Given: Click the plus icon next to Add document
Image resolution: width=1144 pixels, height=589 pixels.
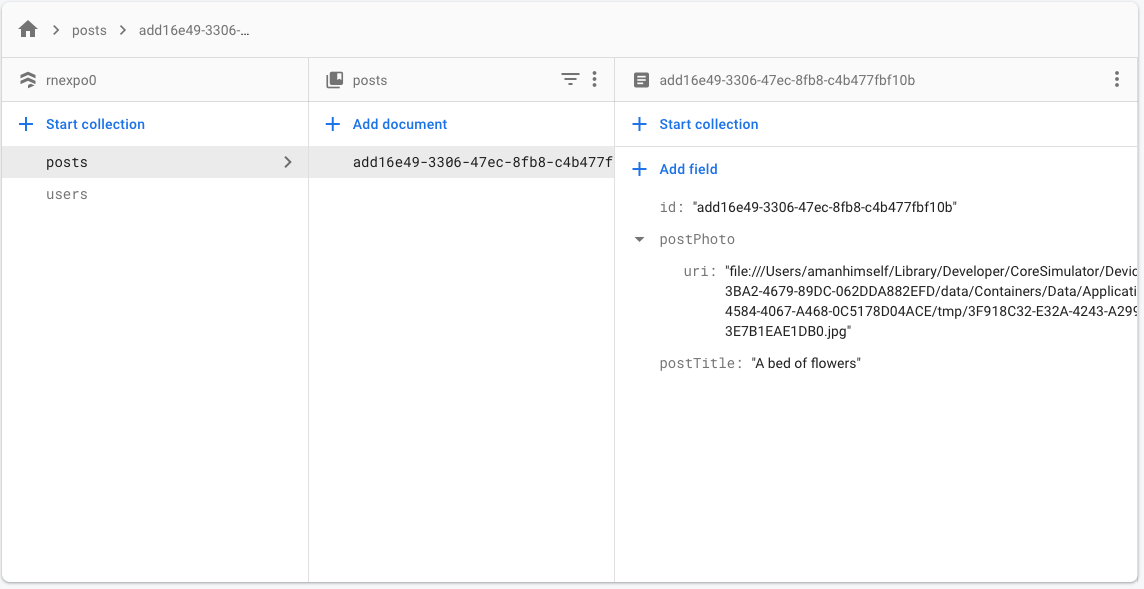Looking at the screenshot, I should 330,124.
